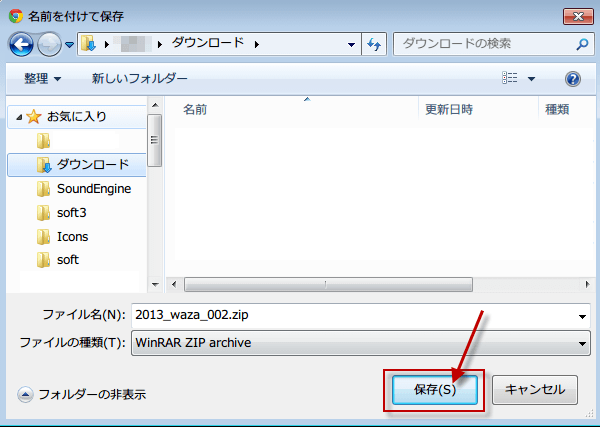Image resolution: width=600 pixels, height=427 pixels.
Task: Select ダウンロード in favorites list
Action: [x=77, y=165]
